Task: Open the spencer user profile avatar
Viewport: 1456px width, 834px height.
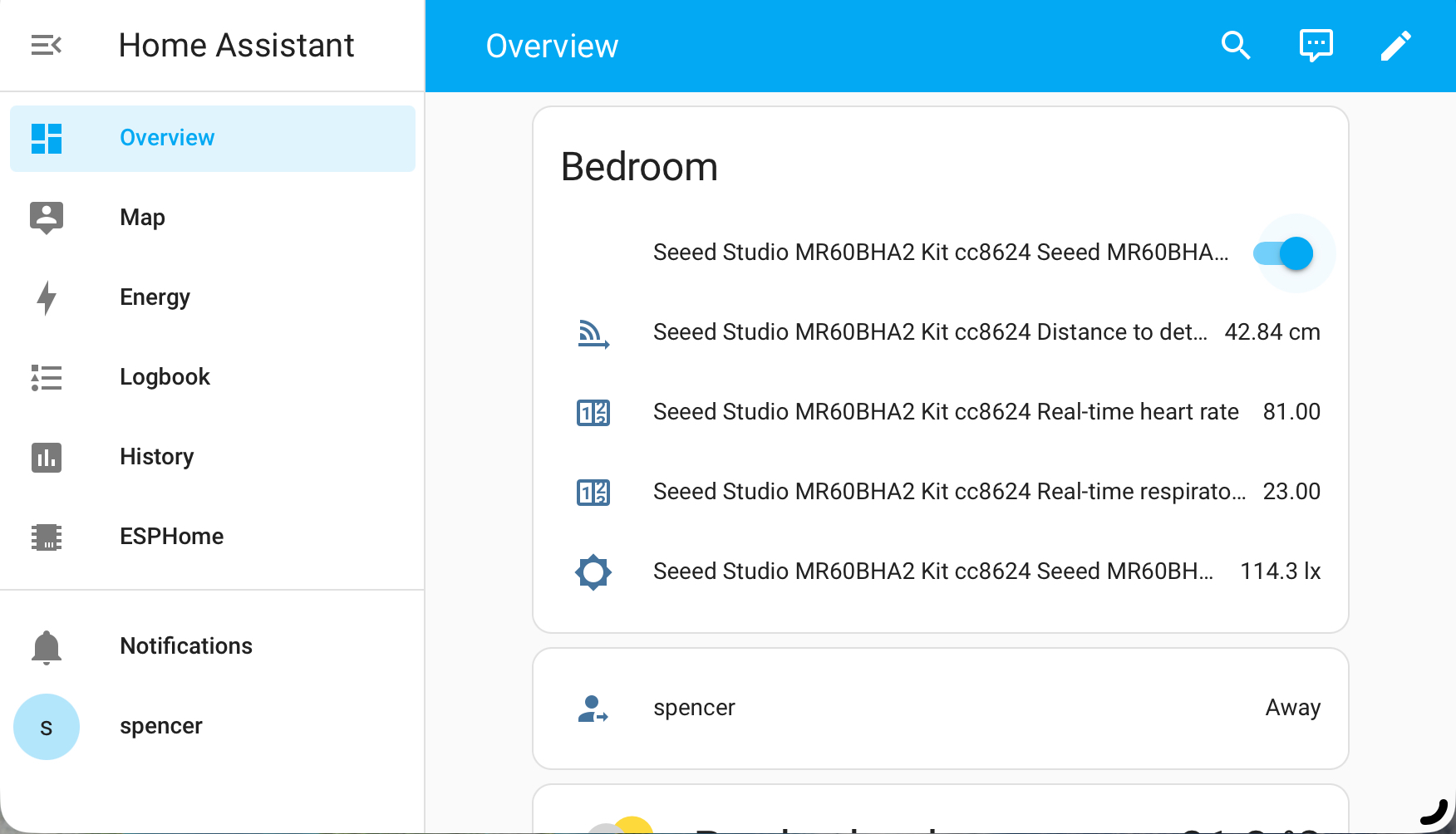Action: [47, 727]
